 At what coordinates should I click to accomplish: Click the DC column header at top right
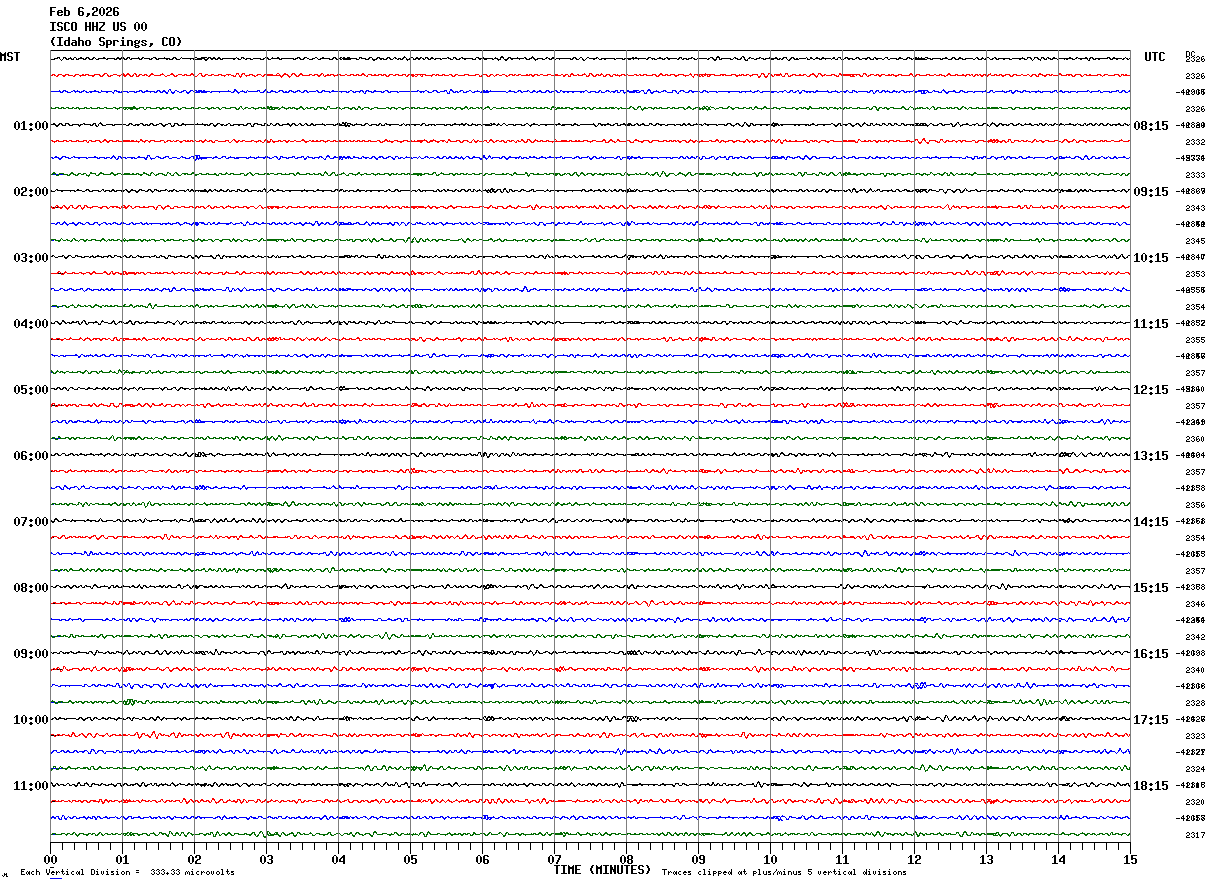click(x=1190, y=54)
